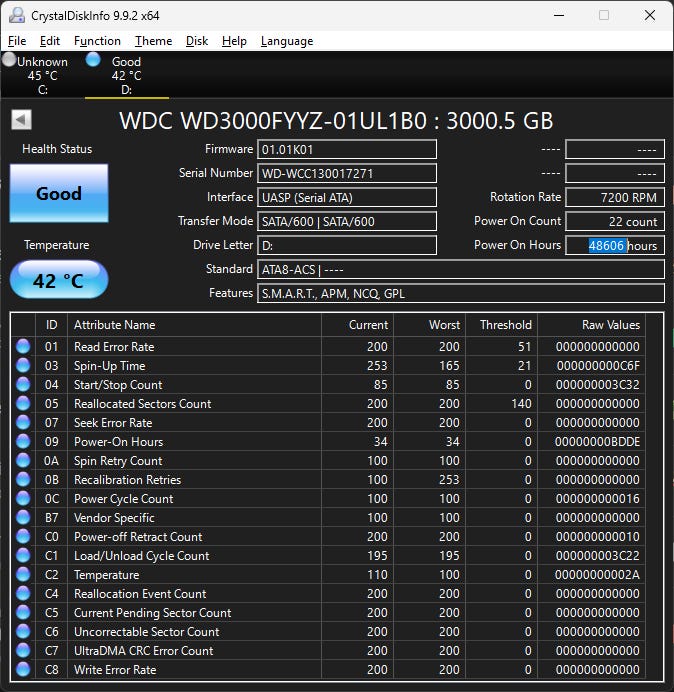The height and width of the screenshot is (692, 674).
Task: Click status orb for Current Pending Sector Count row
Action: (x=23, y=612)
